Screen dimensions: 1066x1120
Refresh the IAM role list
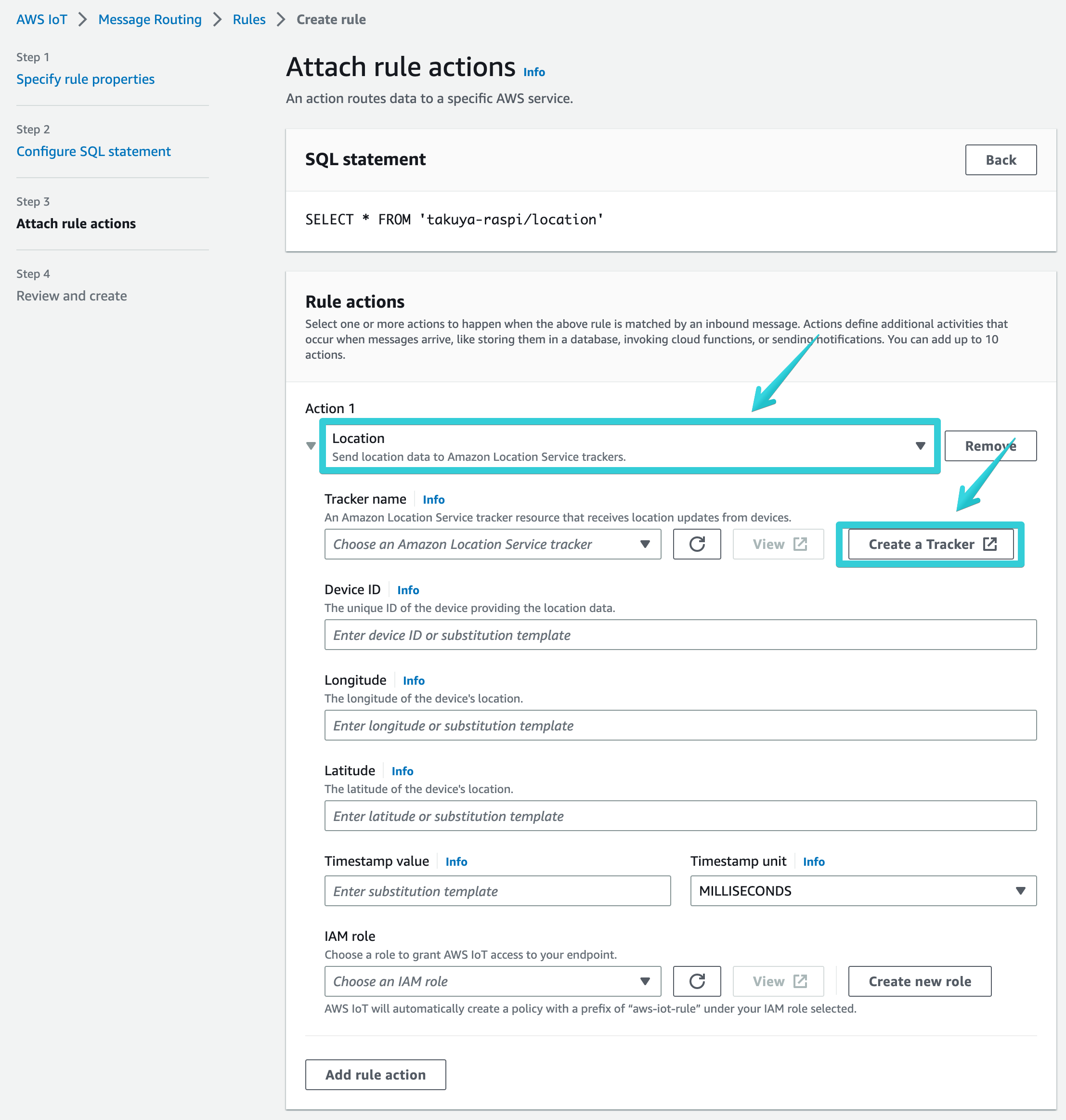(x=697, y=981)
